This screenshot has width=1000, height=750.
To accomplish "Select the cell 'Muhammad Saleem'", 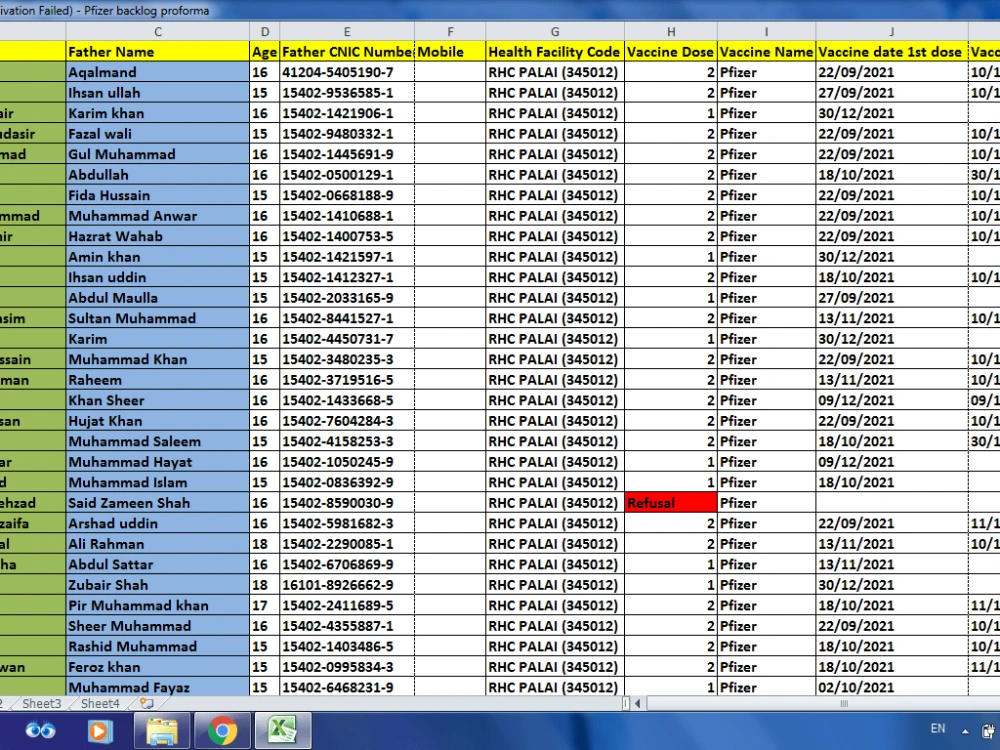I will [x=158, y=441].
